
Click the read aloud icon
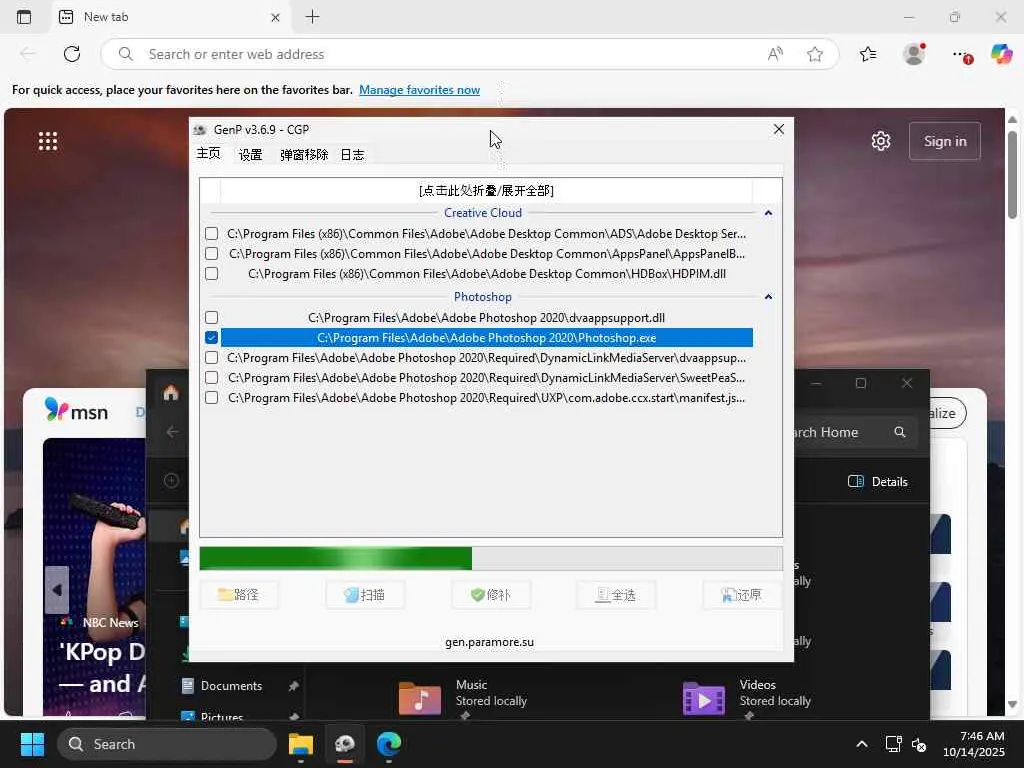tap(775, 54)
